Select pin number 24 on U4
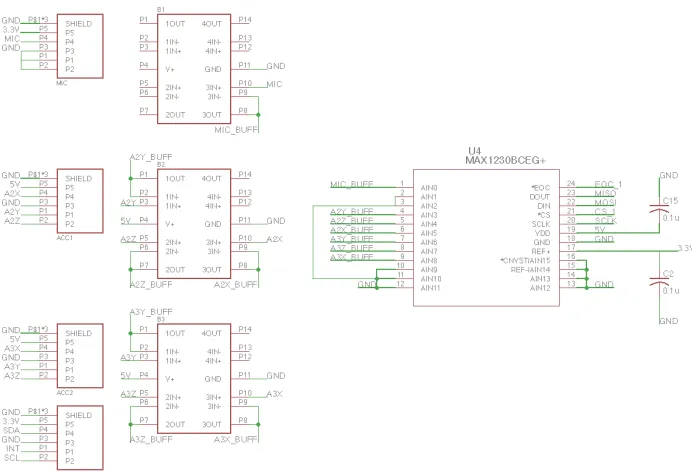The height and width of the screenshot is (472, 692). point(571,183)
